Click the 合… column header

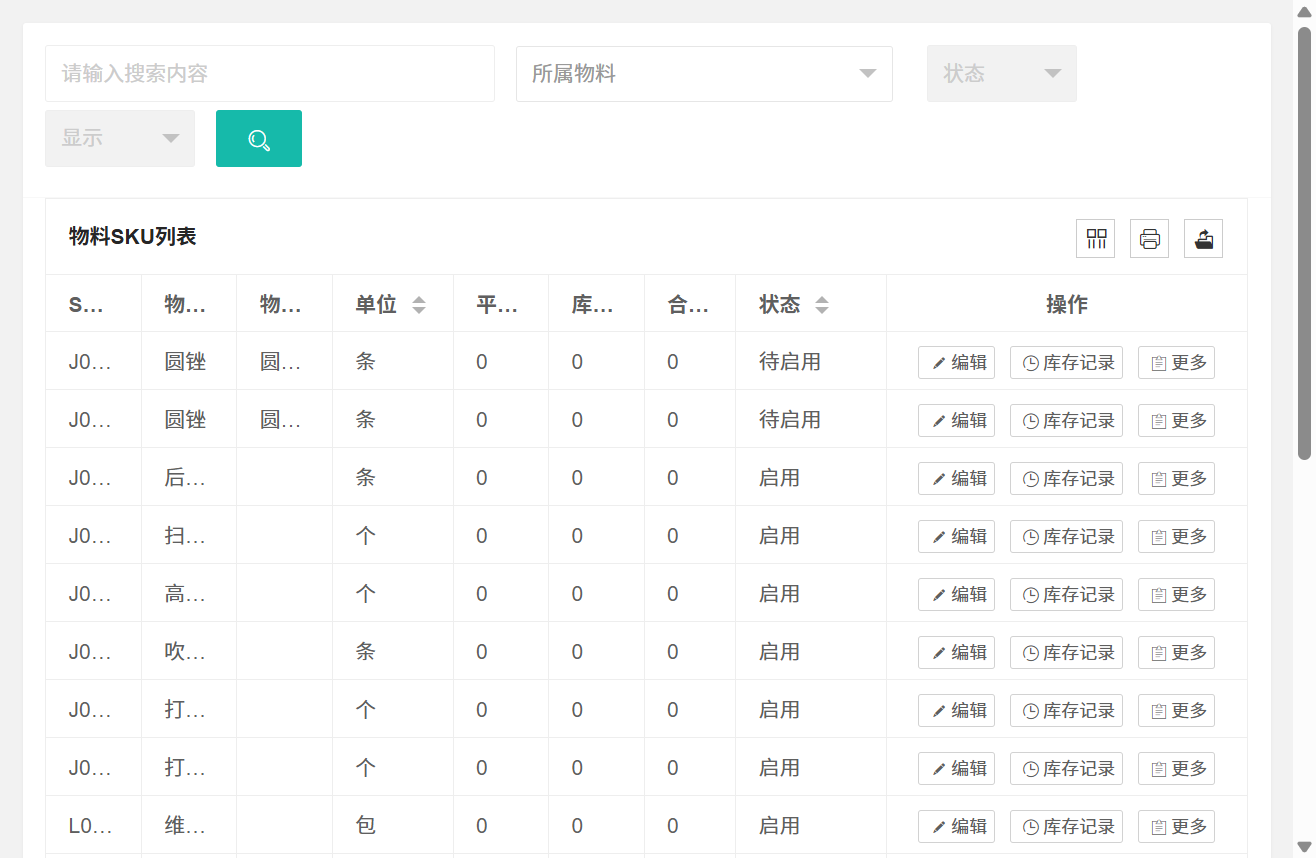690,304
